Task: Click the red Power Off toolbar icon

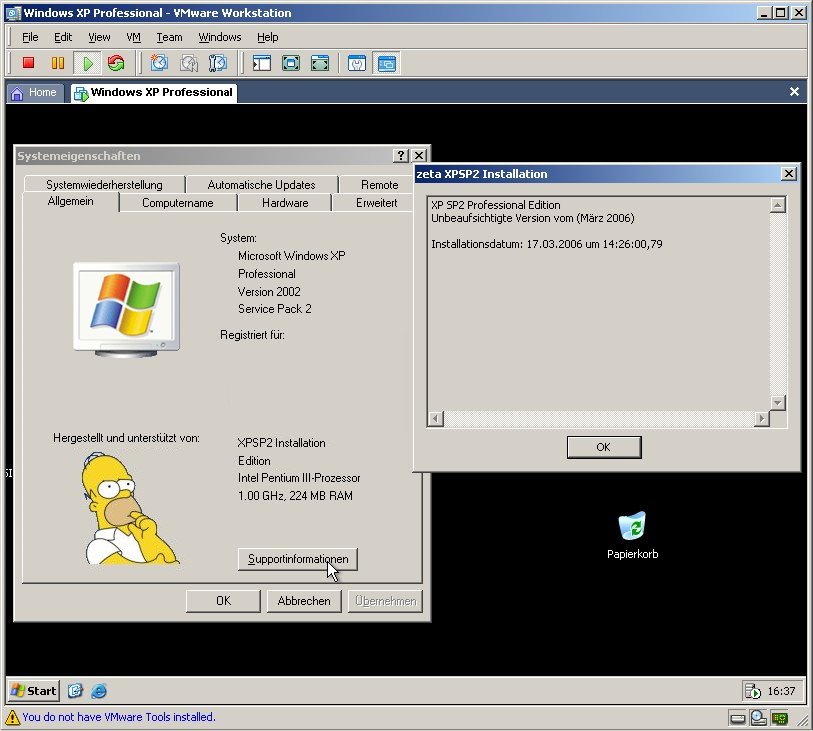Action: click(29, 63)
